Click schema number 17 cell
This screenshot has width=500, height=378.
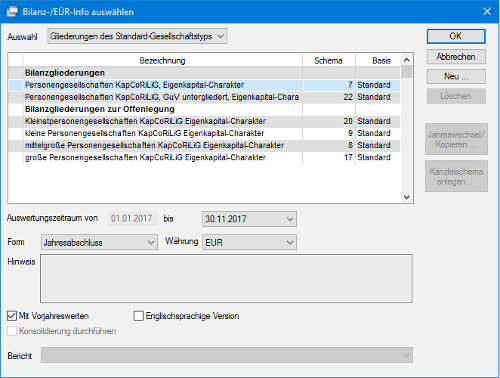pyautogui.click(x=329, y=157)
